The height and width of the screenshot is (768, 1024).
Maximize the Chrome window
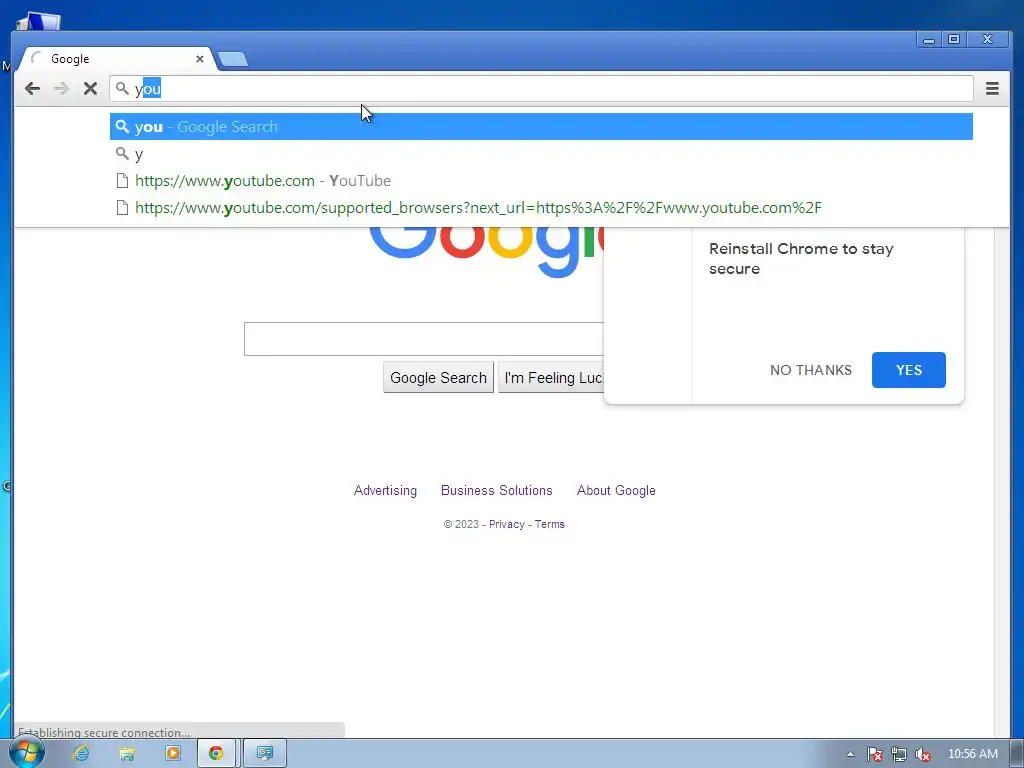[953, 40]
